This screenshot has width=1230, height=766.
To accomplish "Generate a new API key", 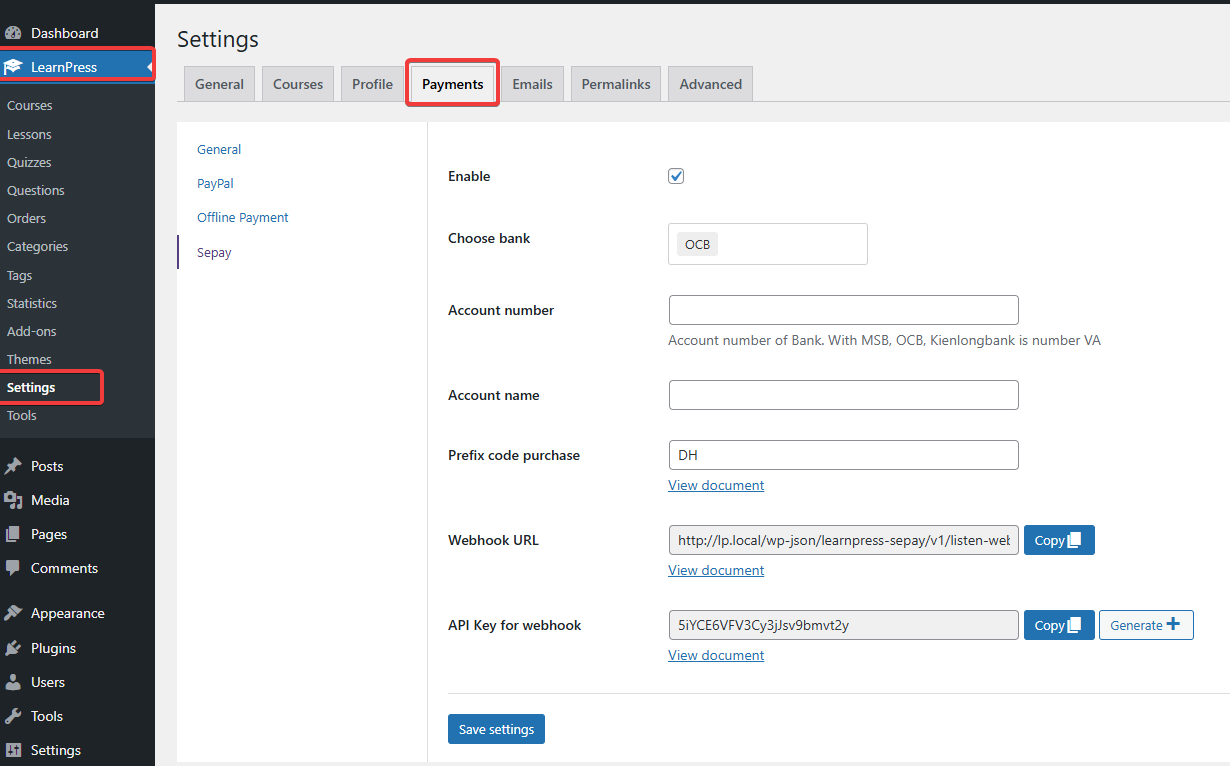I will (1146, 625).
